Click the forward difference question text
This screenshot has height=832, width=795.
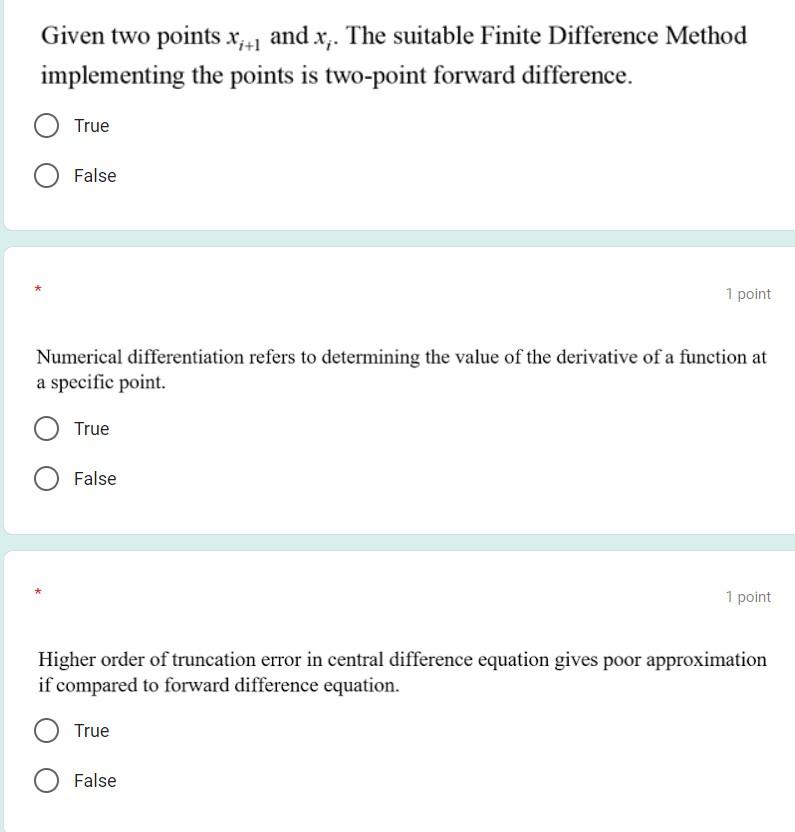390,55
